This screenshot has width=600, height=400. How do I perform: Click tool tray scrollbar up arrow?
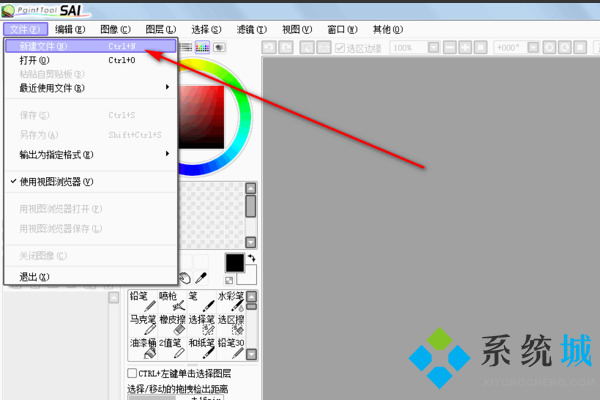click(251, 296)
